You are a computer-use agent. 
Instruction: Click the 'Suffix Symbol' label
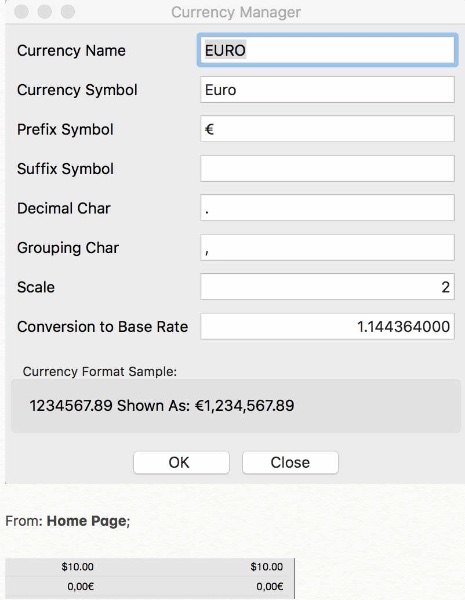point(65,169)
